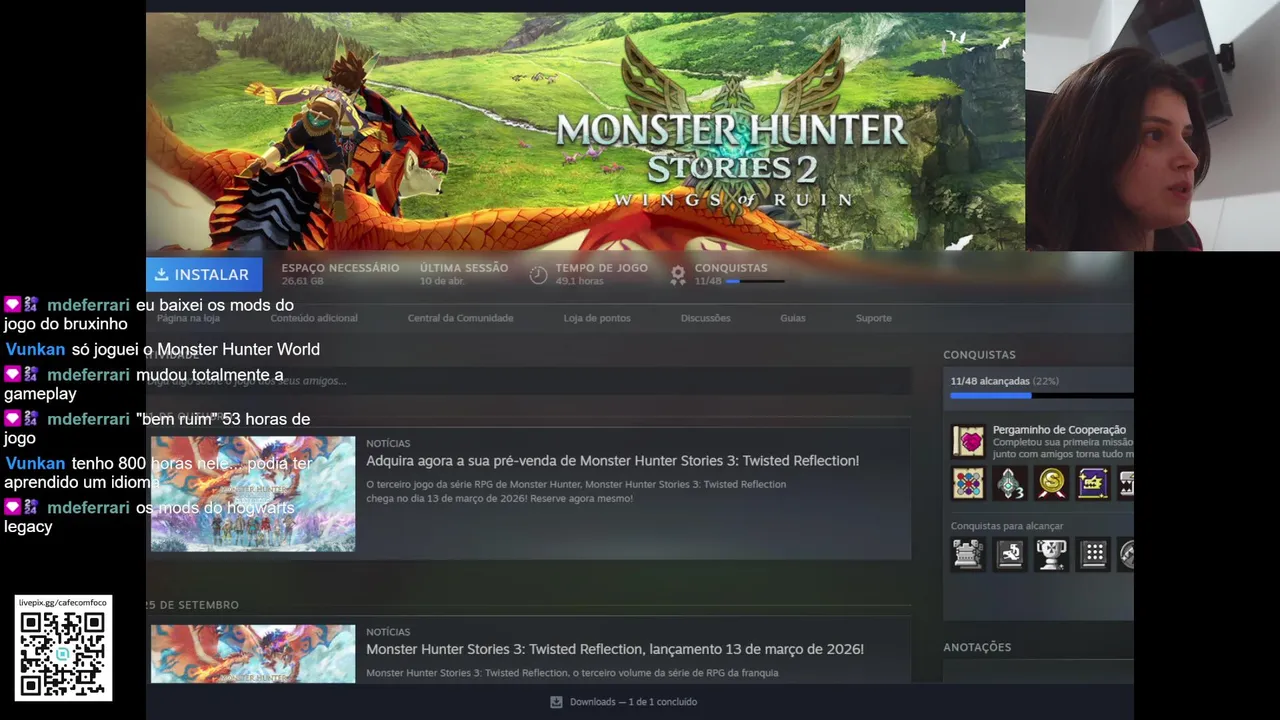Go to Central da Comunidade

pos(460,318)
